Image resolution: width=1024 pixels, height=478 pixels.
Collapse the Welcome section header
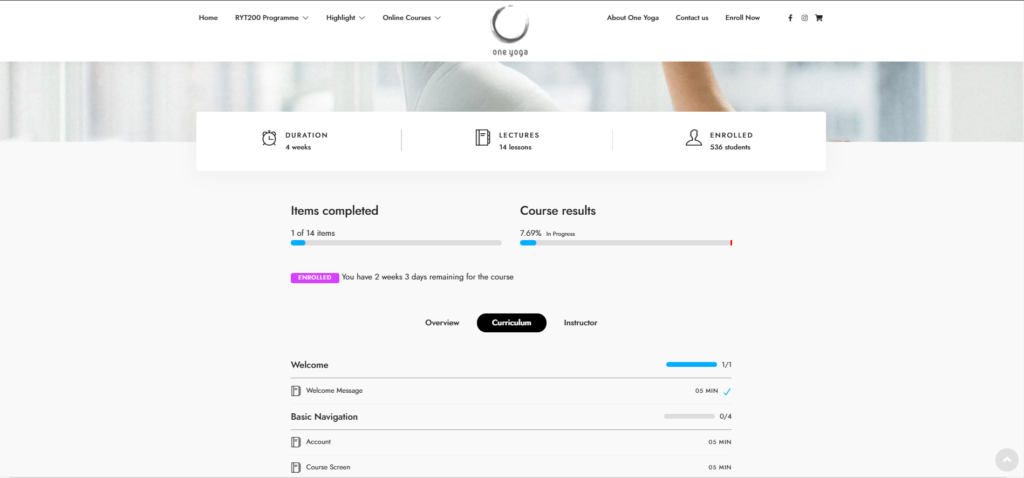(511, 365)
